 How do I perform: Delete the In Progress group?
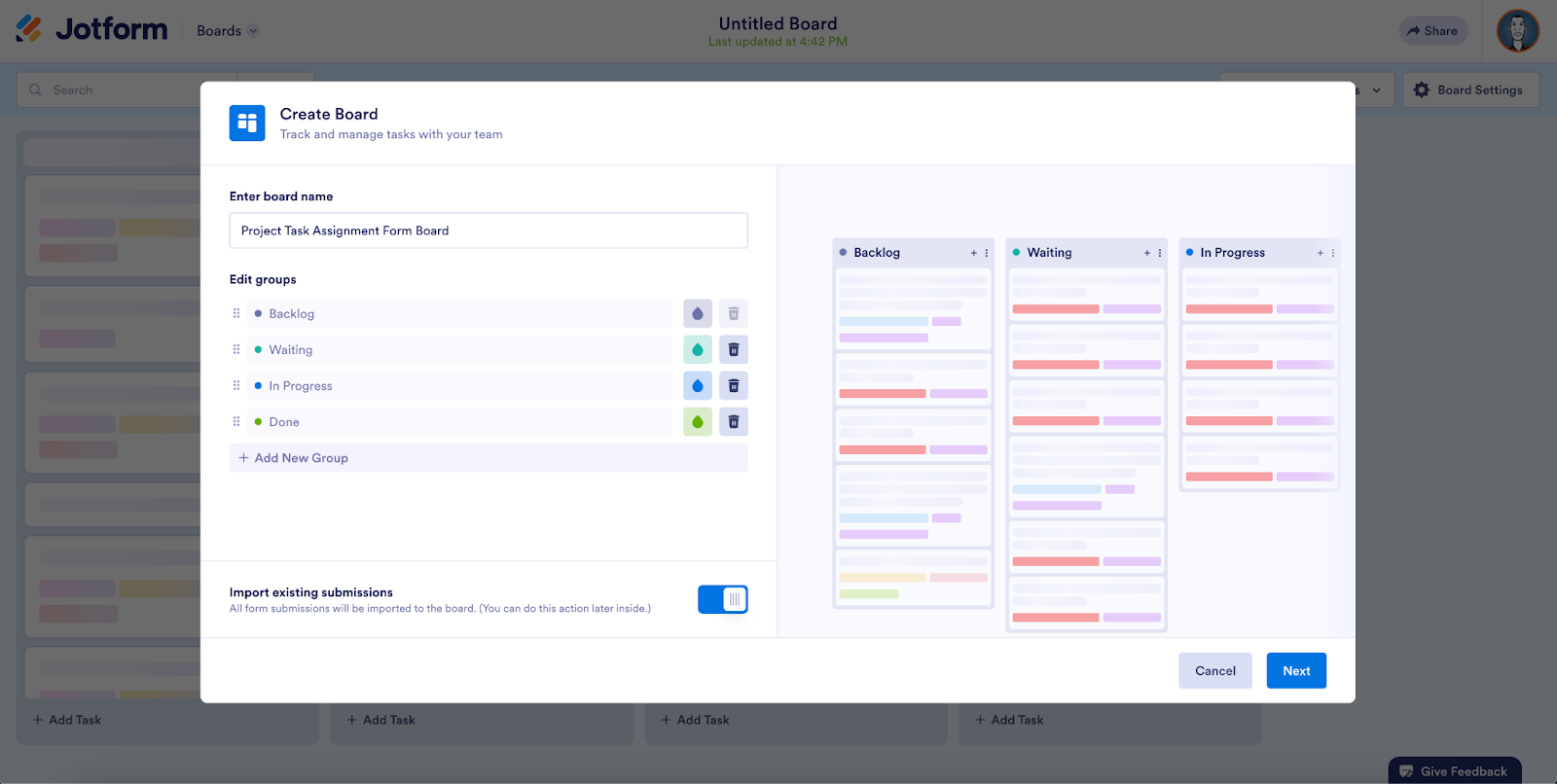click(x=734, y=386)
